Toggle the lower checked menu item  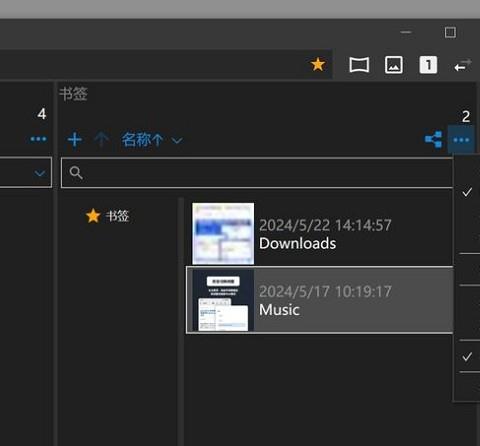(467, 357)
